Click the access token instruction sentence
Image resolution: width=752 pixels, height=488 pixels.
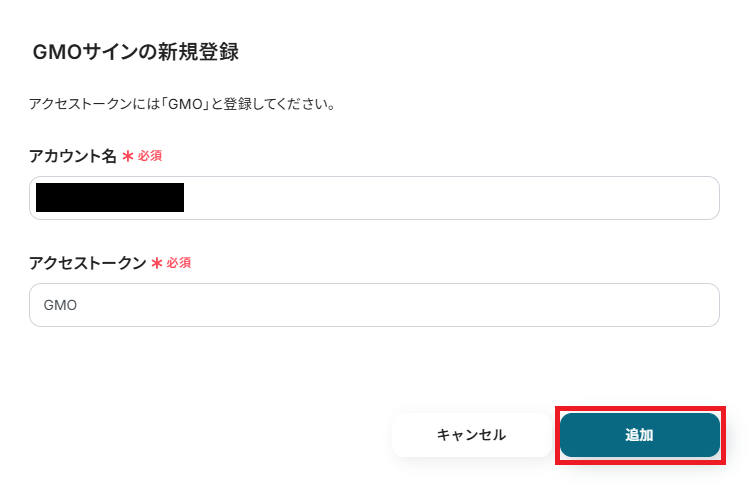[x=181, y=104]
